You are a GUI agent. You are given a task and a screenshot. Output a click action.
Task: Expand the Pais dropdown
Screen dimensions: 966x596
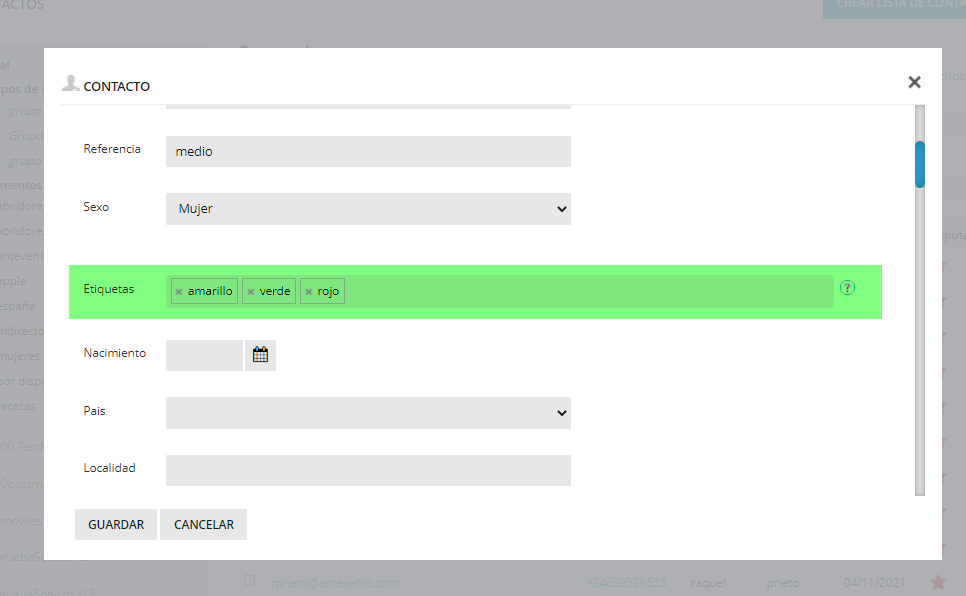(368, 413)
